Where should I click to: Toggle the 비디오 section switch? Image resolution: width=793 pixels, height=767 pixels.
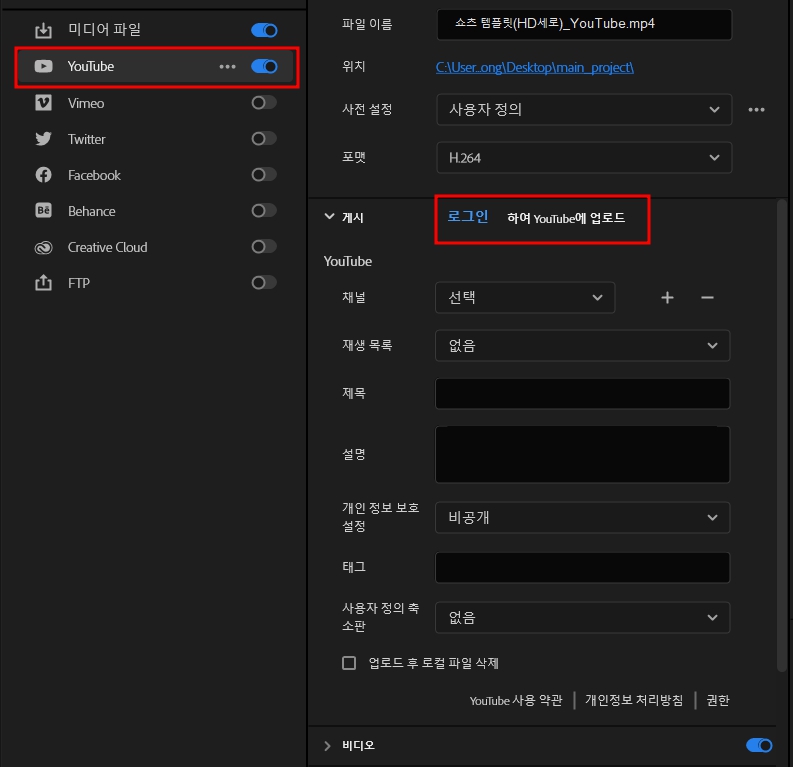click(x=759, y=745)
